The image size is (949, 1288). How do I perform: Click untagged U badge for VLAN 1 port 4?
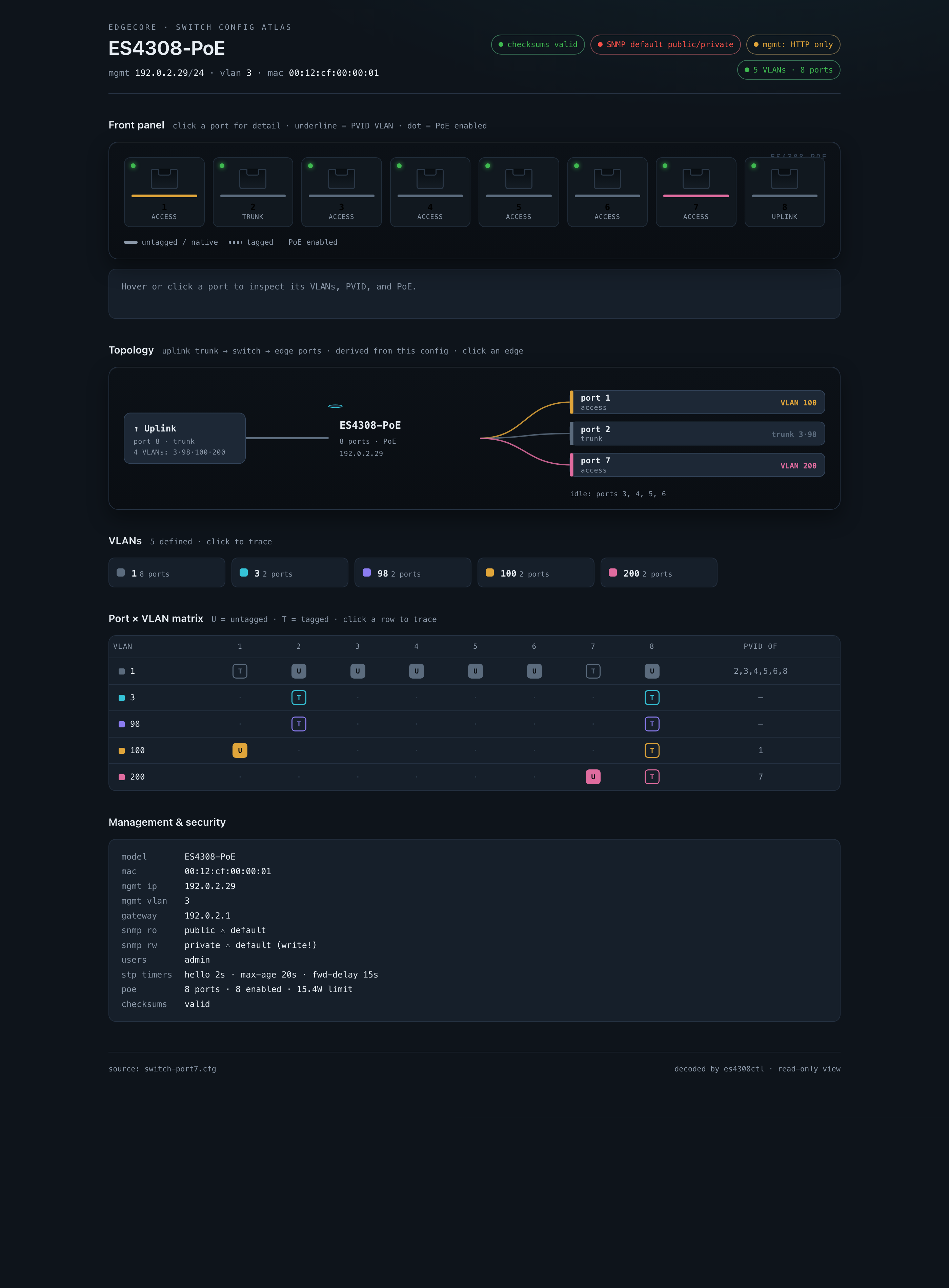point(417,671)
